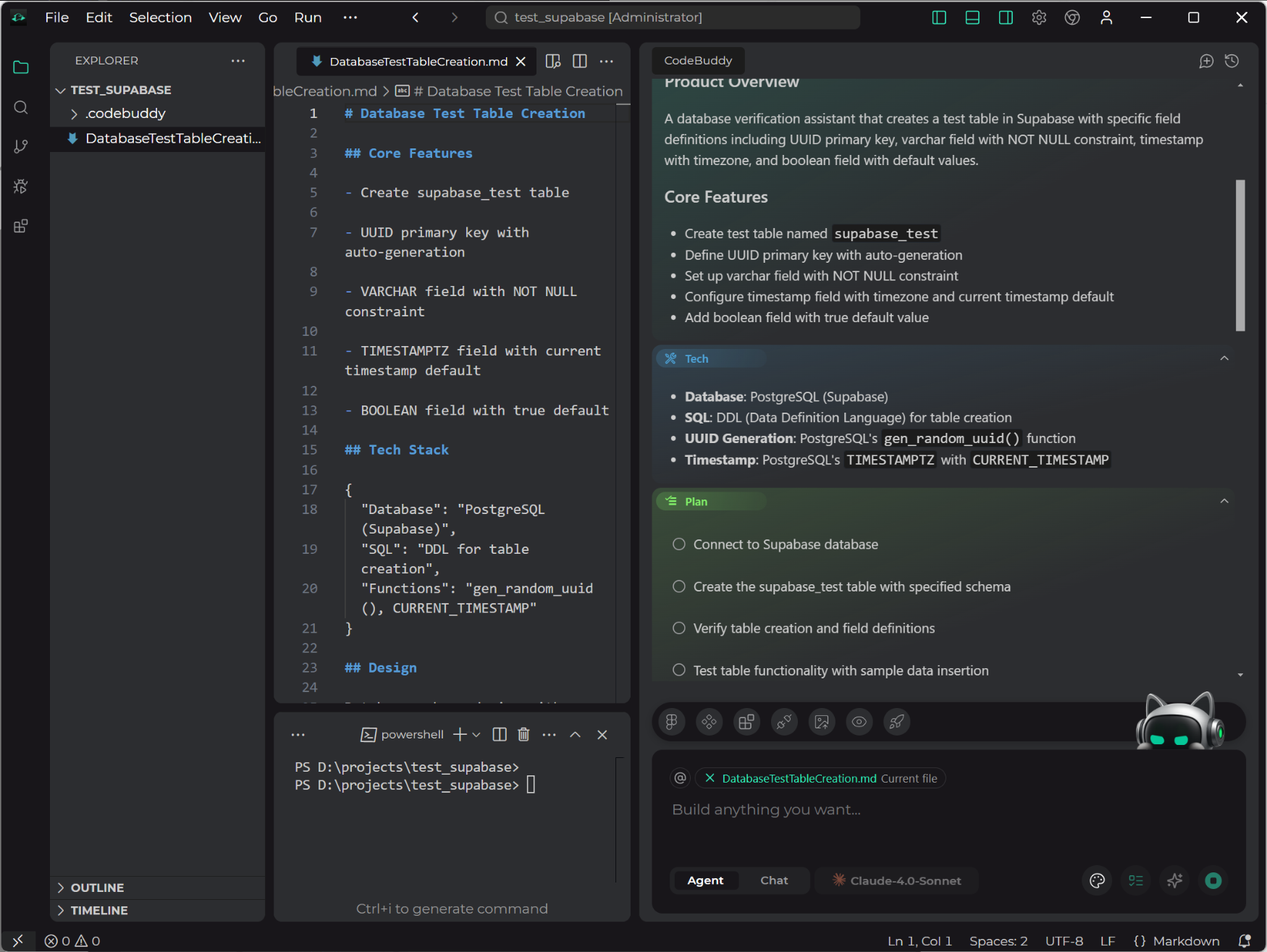The image size is (1267, 952).
Task: Select the Connect to Supabase database radio
Action: [678, 544]
